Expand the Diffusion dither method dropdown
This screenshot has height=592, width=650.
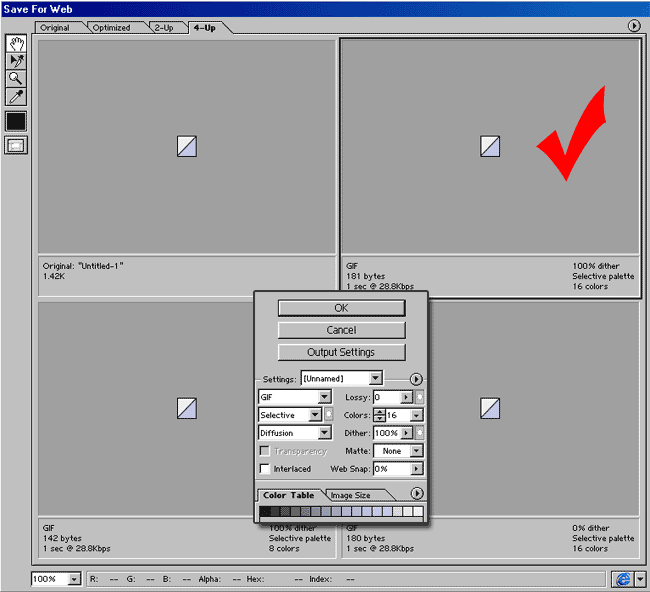[324, 433]
